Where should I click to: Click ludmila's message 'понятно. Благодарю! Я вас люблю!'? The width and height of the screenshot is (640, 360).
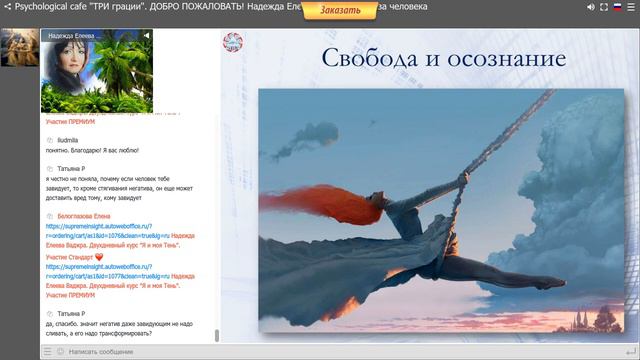tap(92, 150)
